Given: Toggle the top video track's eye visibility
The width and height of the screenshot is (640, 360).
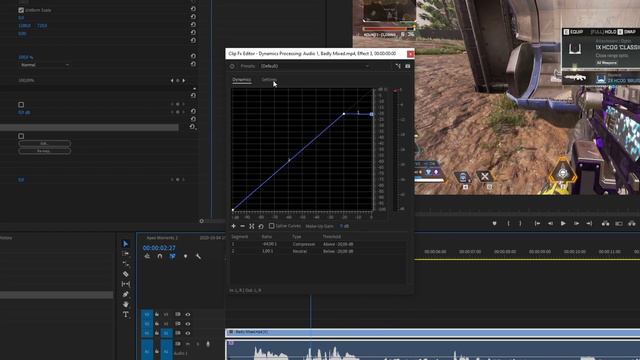Looking at the screenshot, I should tap(188, 315).
